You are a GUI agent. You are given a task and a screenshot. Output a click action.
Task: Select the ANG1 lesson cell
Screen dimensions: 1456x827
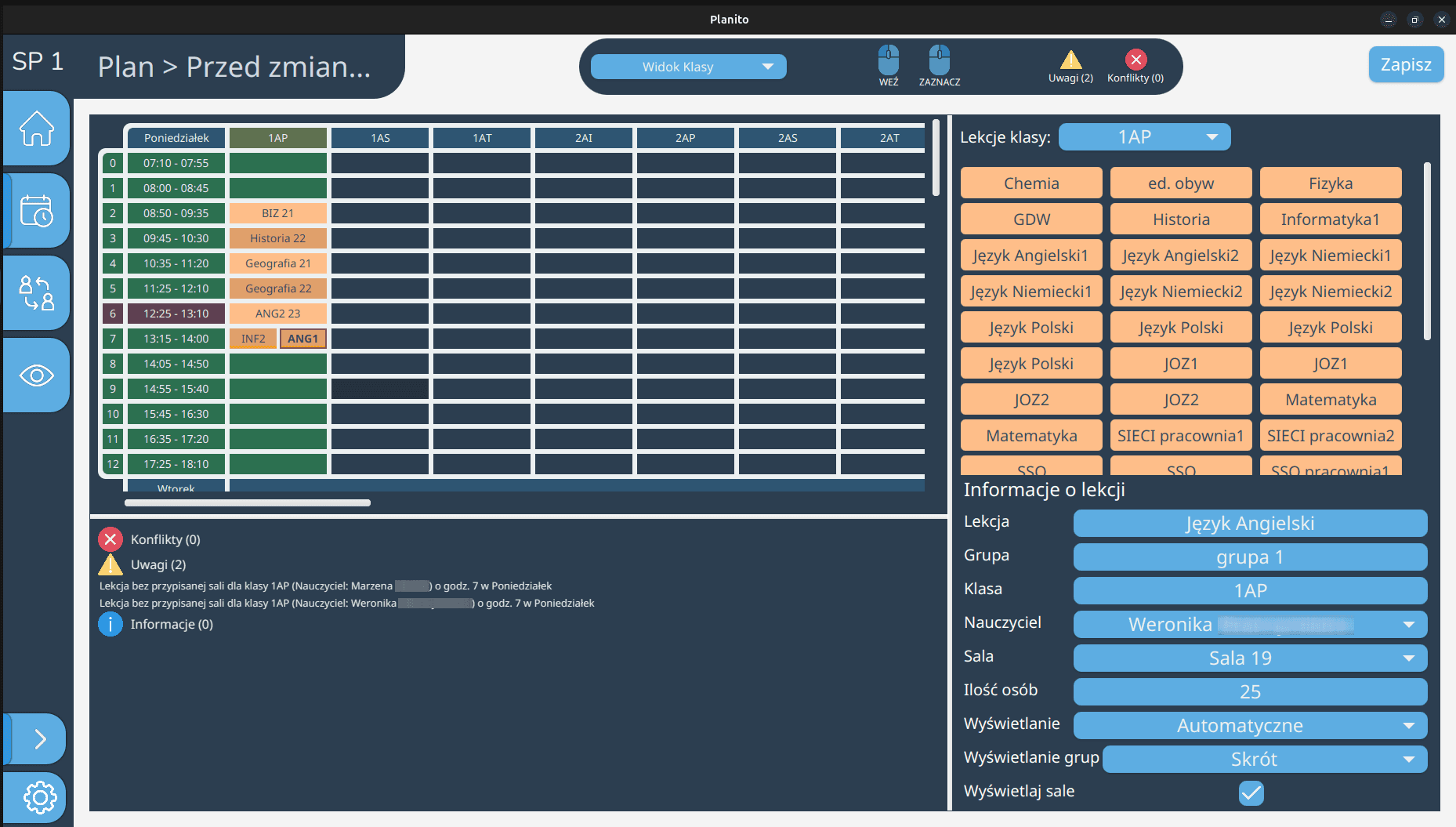303,339
